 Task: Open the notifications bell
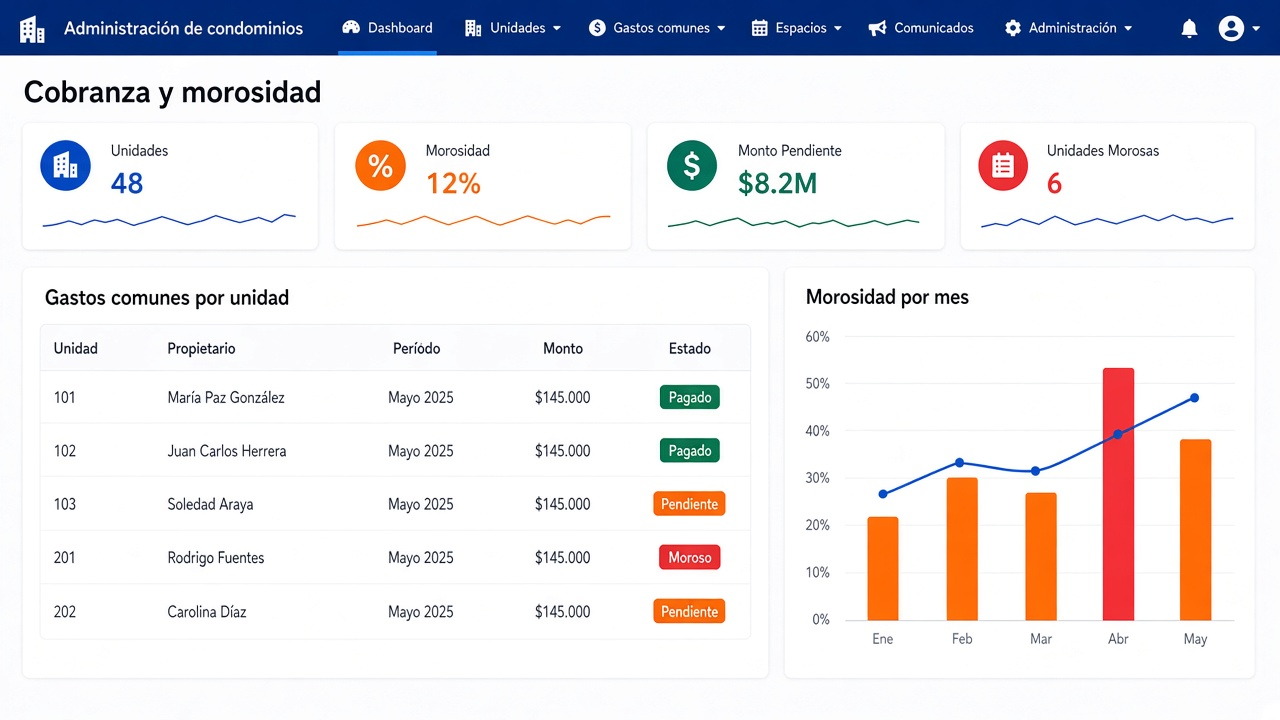(x=1189, y=28)
